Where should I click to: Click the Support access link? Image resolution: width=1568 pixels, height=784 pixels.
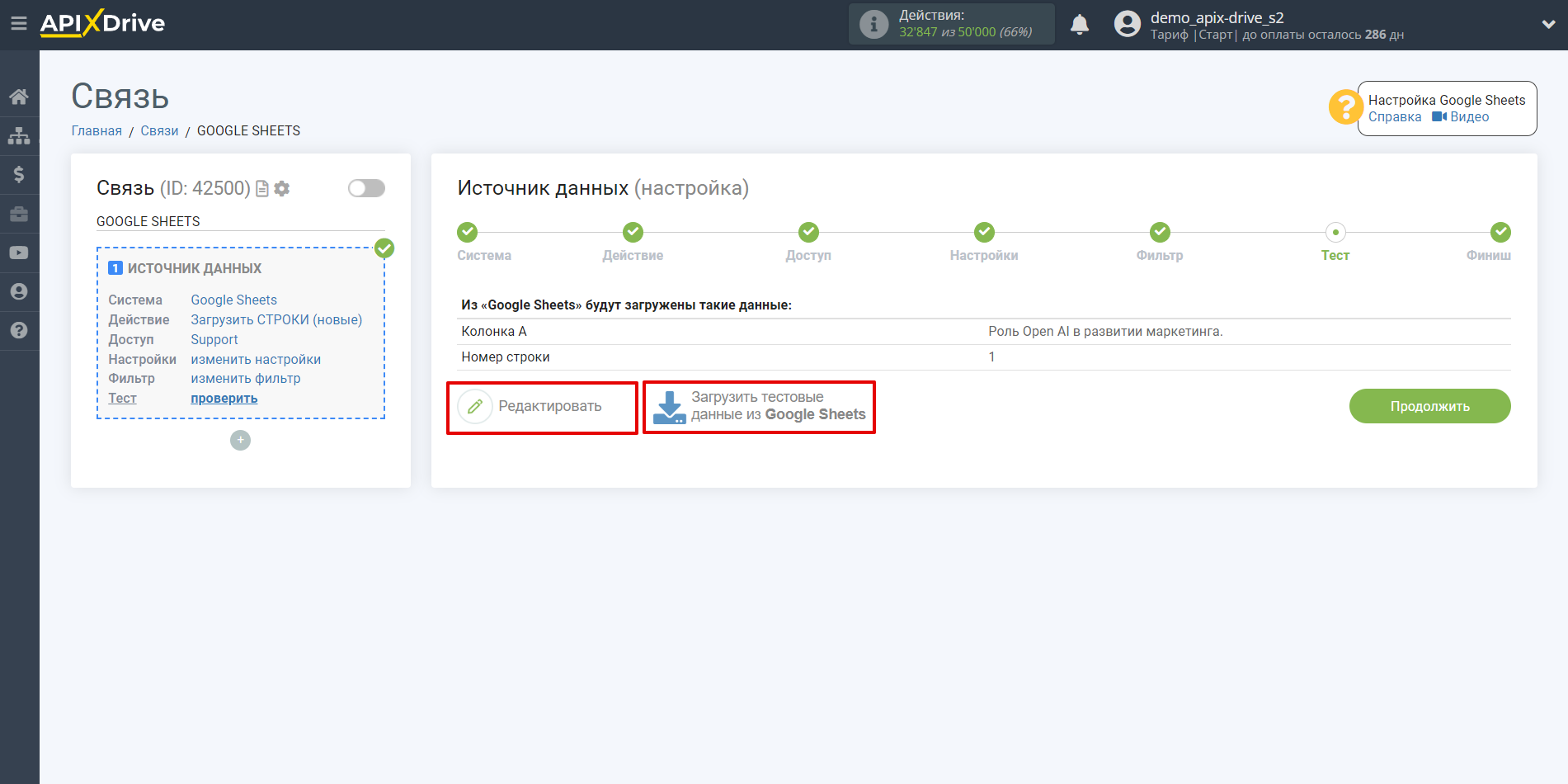(214, 339)
